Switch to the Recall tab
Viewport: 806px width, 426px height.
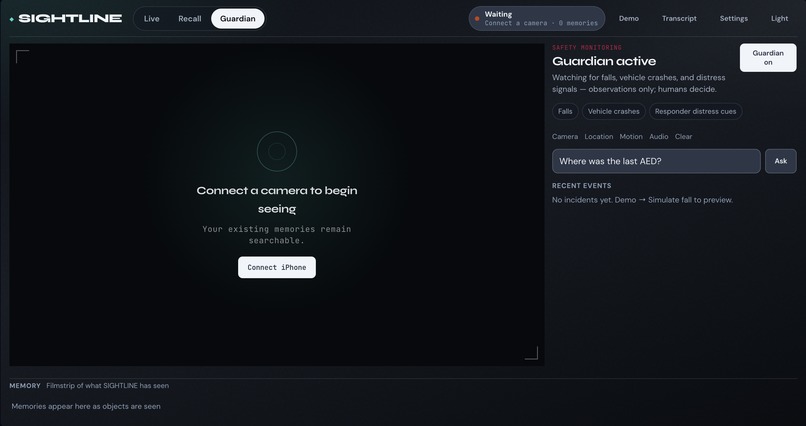point(190,18)
